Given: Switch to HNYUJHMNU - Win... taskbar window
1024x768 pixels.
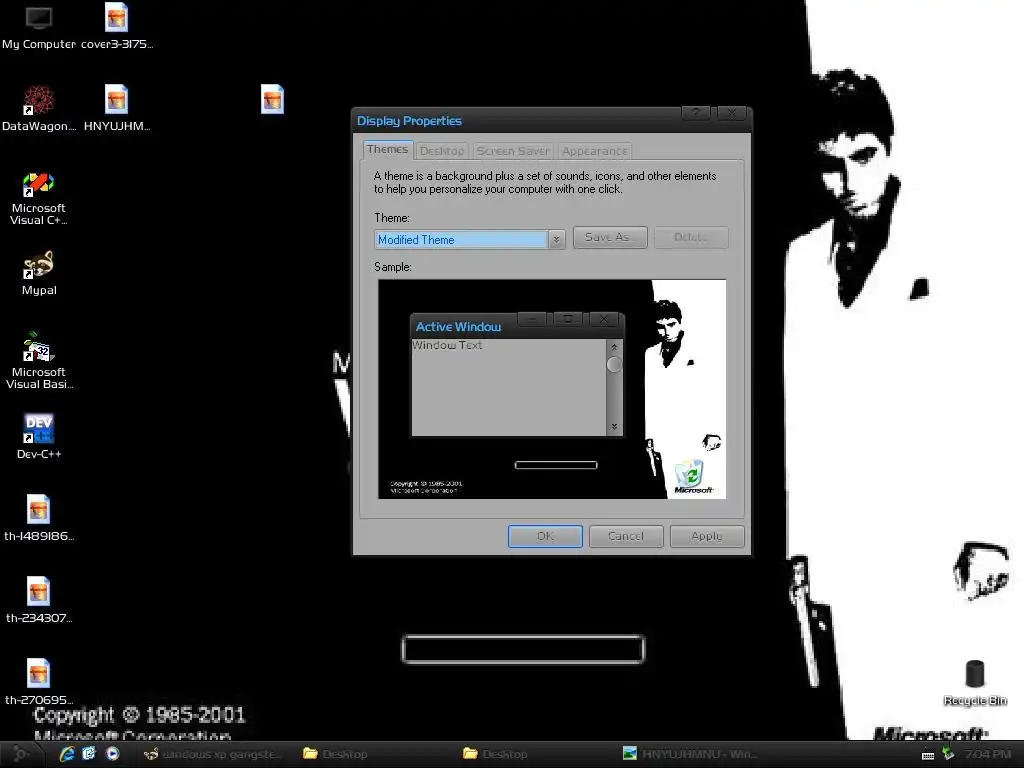Looking at the screenshot, I should [x=690, y=754].
